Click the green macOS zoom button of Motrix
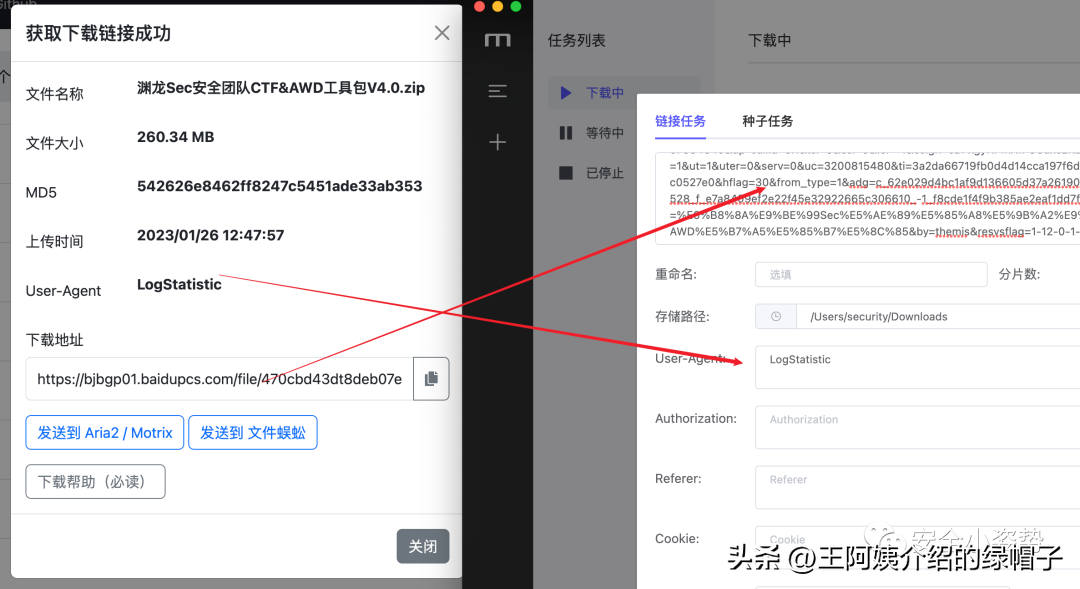 (515, 7)
